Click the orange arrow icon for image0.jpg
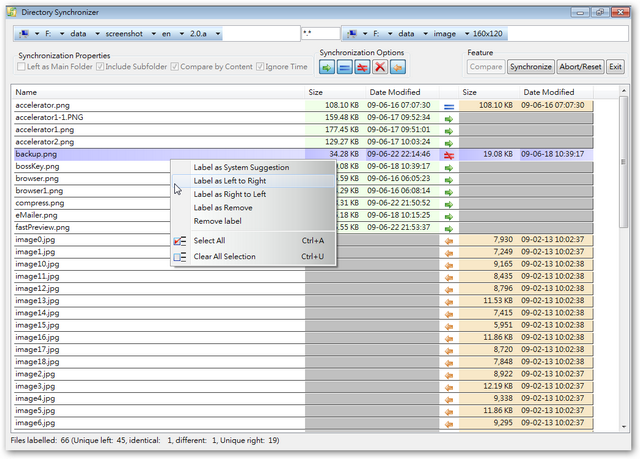The image size is (640, 459). (449, 240)
